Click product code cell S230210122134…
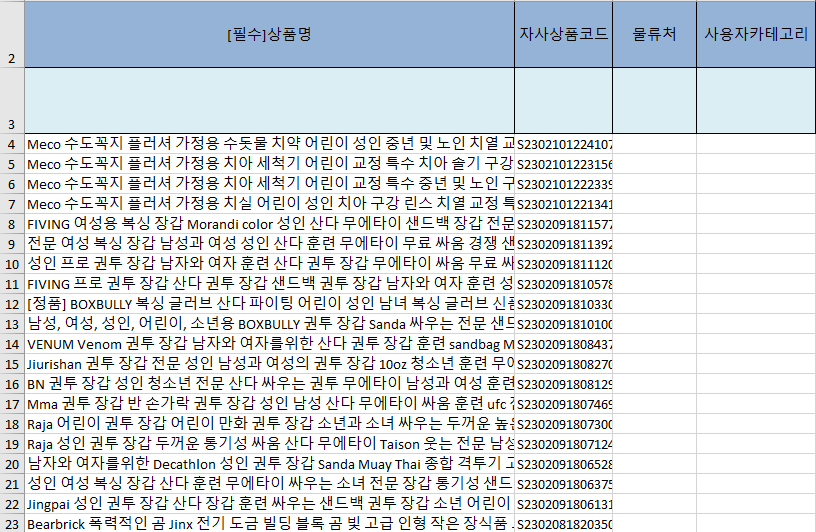This screenshot has height=532, width=816. (x=564, y=204)
